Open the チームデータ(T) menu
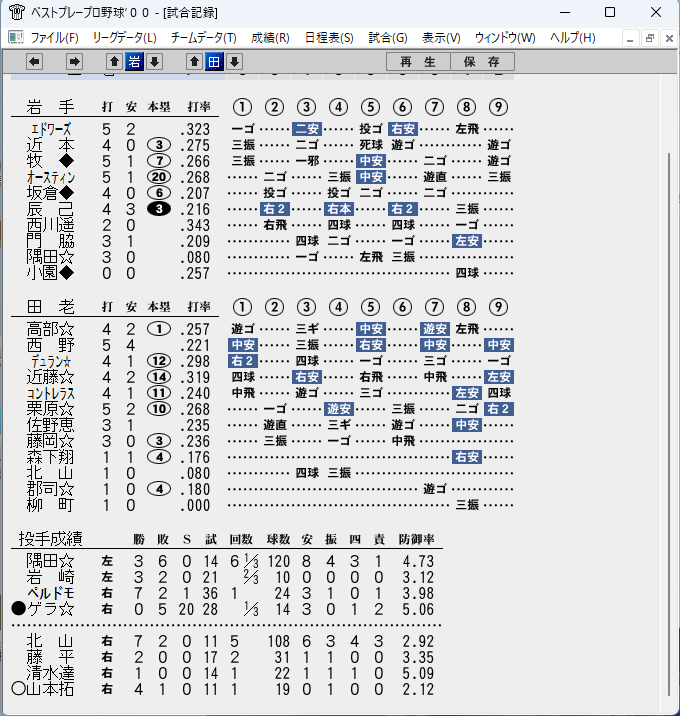The image size is (680, 716). (x=204, y=37)
